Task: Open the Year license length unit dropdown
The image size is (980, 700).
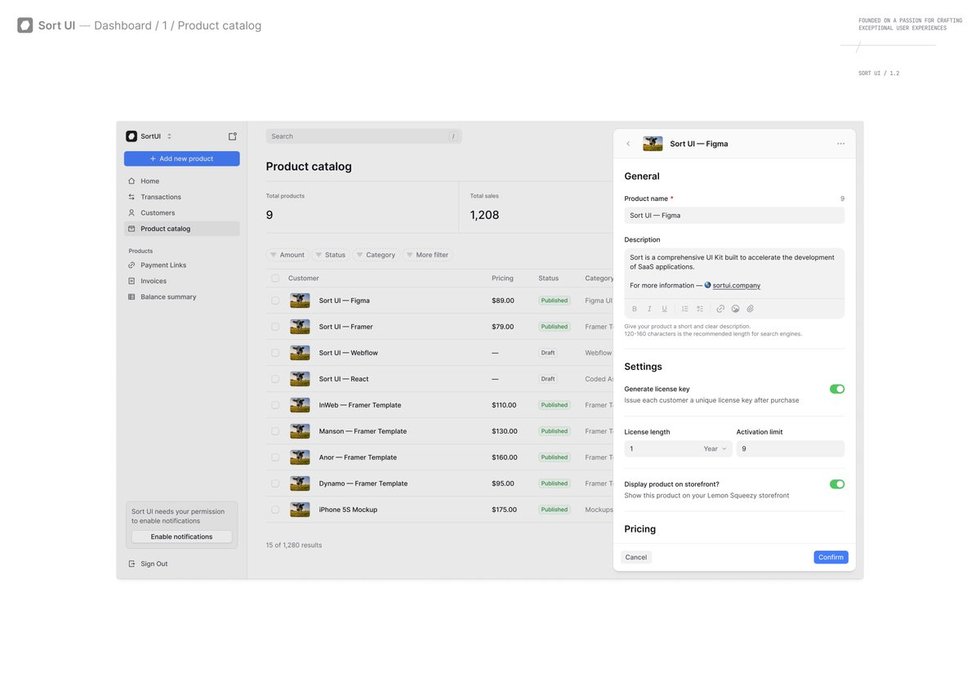Action: click(x=715, y=449)
